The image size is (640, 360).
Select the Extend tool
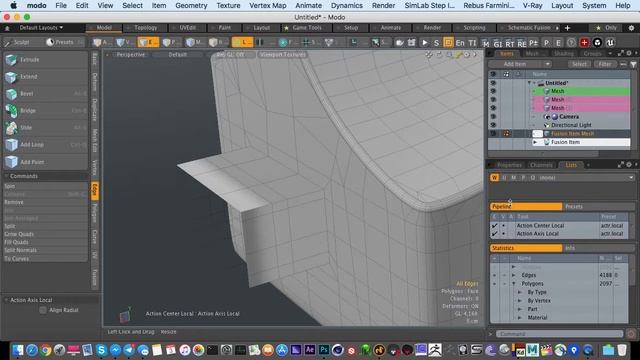45,77
